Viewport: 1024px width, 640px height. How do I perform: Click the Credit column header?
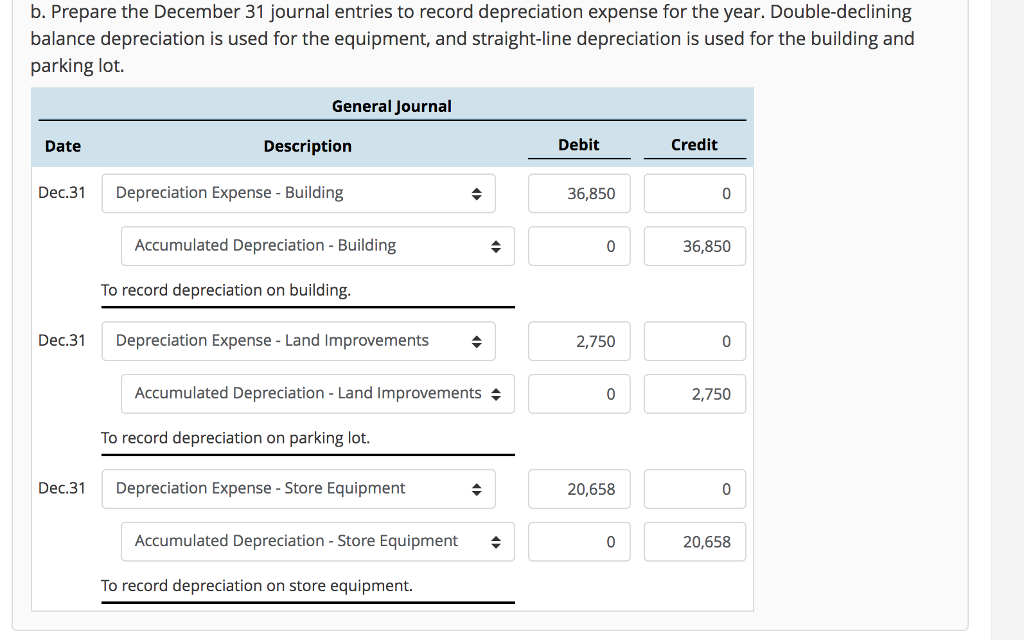point(695,145)
